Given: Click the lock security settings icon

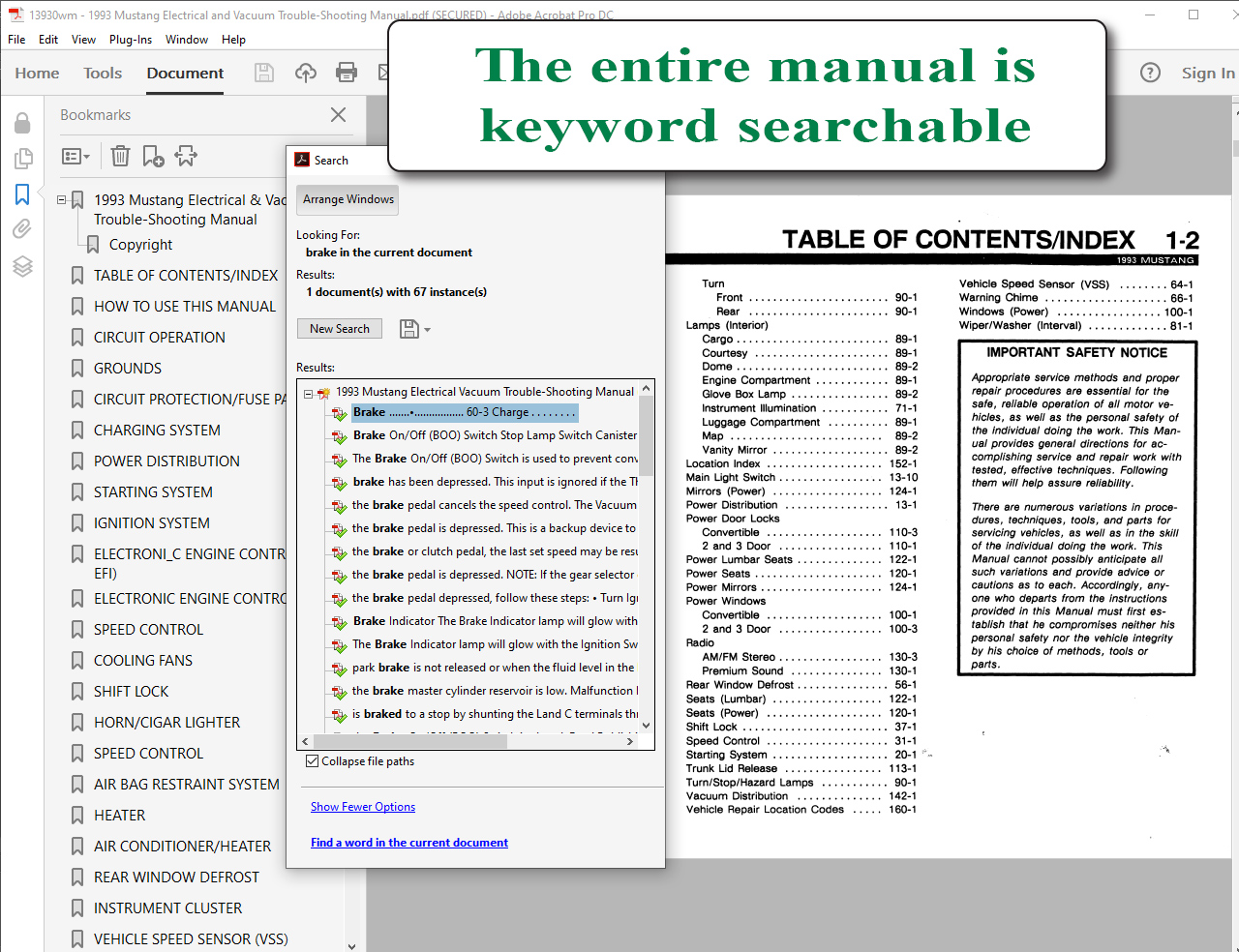Looking at the screenshot, I should pyautogui.click(x=22, y=123).
